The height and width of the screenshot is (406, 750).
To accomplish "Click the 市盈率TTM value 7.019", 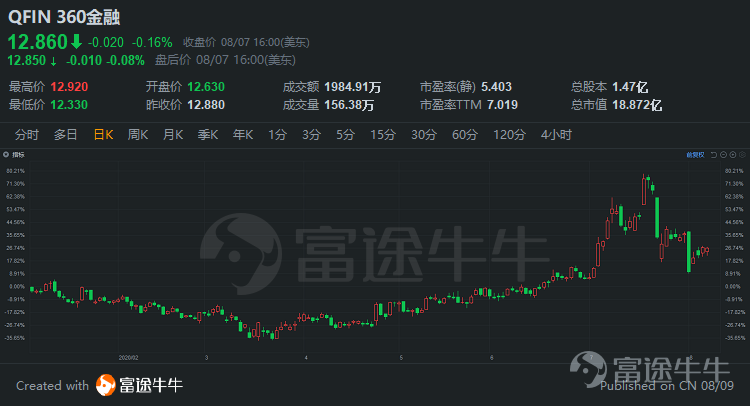I will click(x=502, y=105).
